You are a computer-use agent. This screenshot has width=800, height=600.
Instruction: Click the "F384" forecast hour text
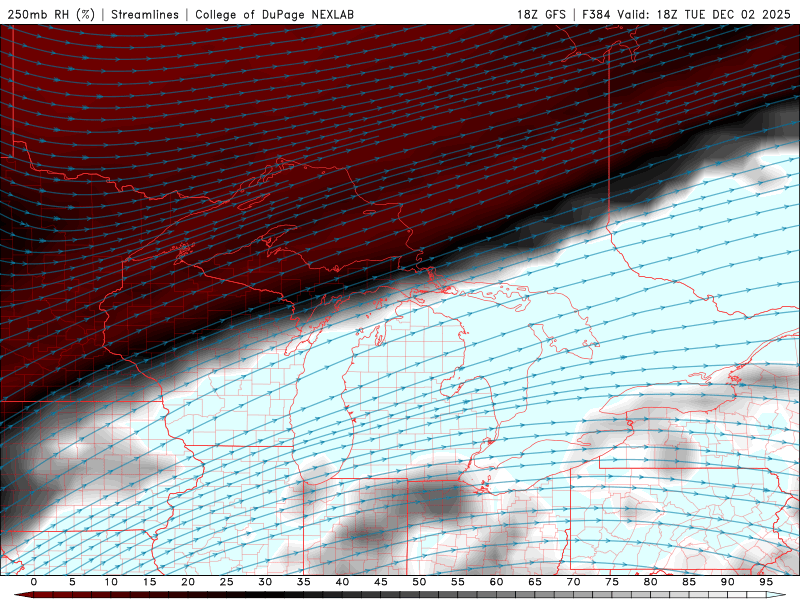click(x=597, y=14)
